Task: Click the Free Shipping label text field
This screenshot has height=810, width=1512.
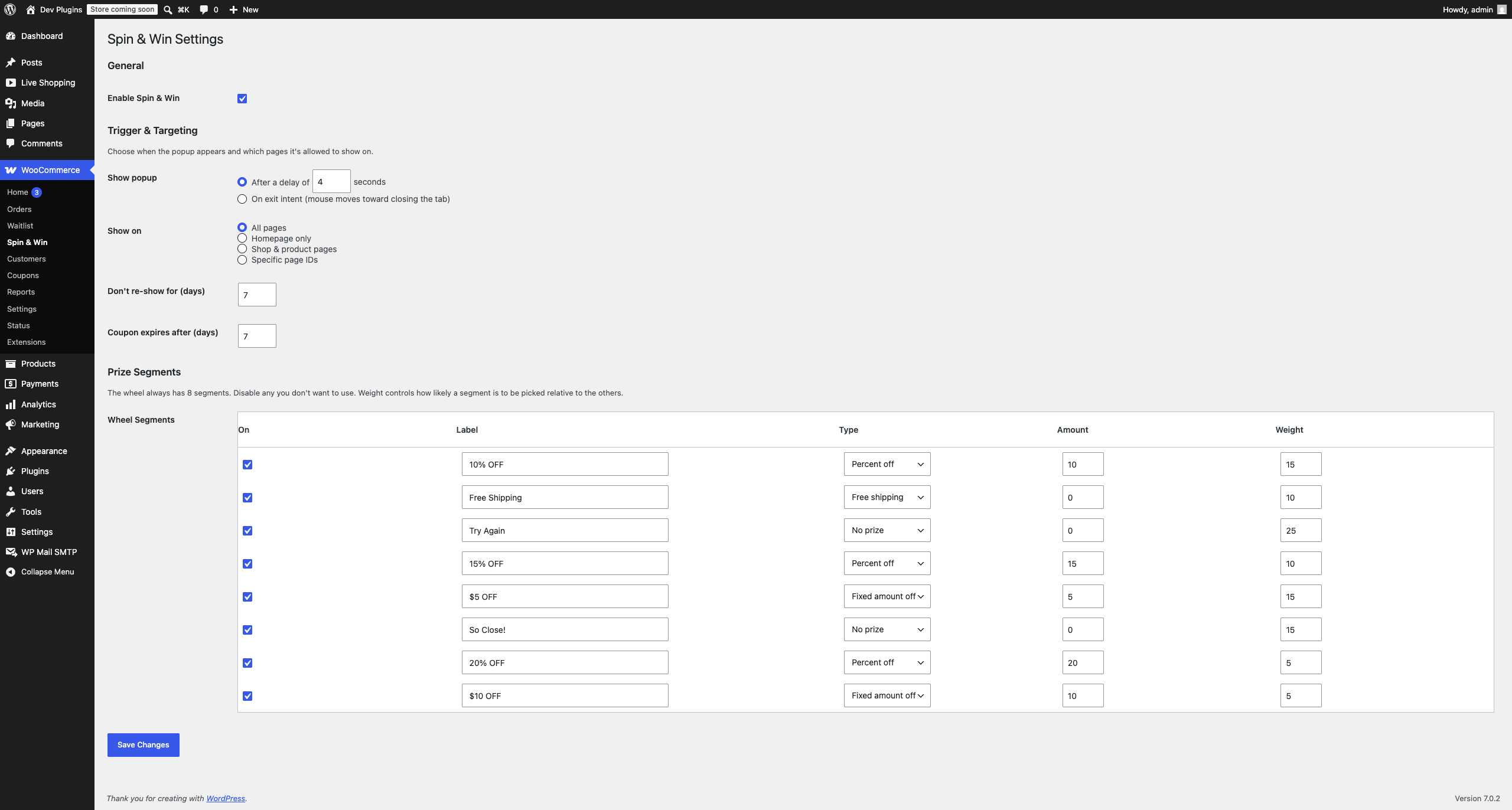Action: pyautogui.click(x=565, y=497)
